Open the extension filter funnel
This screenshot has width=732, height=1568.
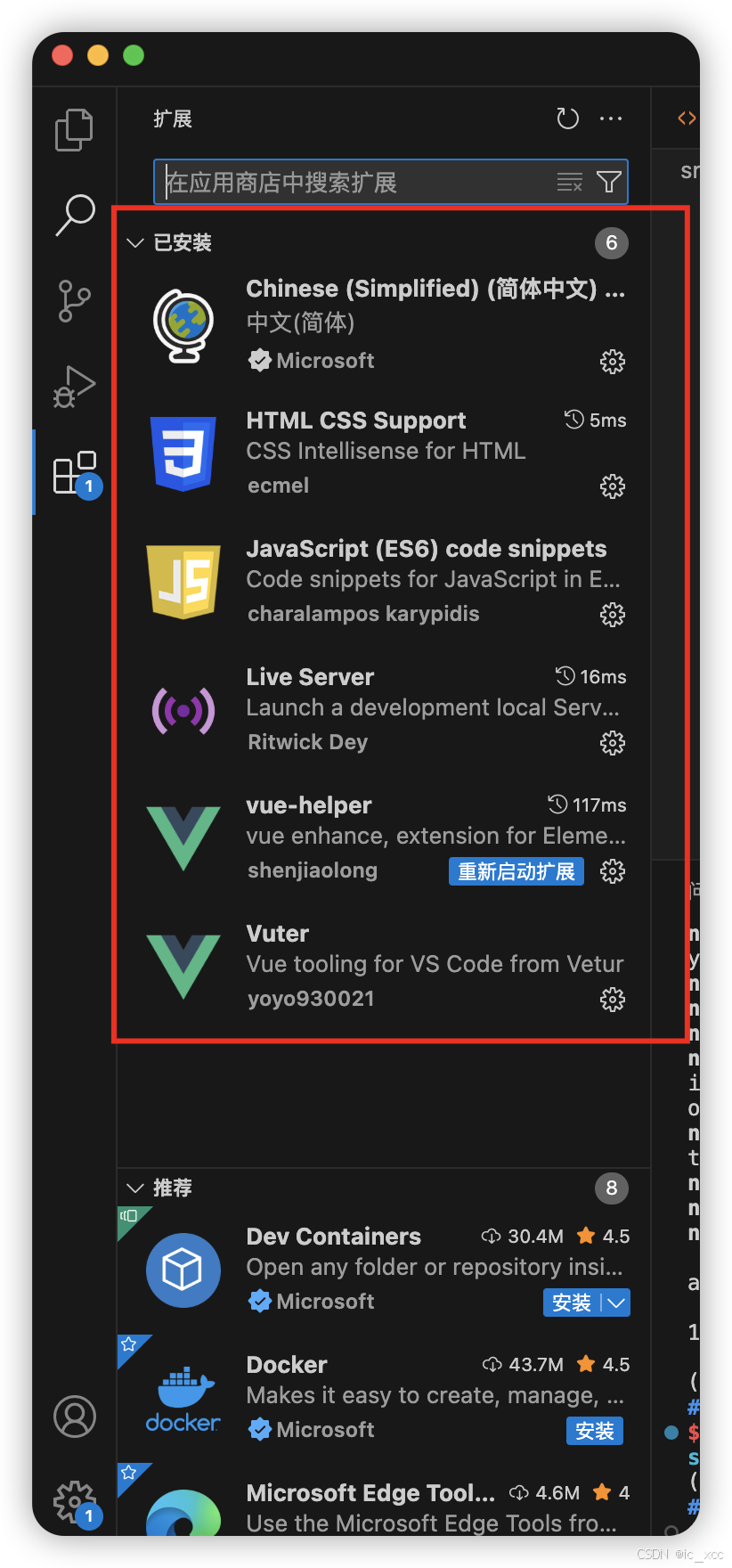pos(609,183)
